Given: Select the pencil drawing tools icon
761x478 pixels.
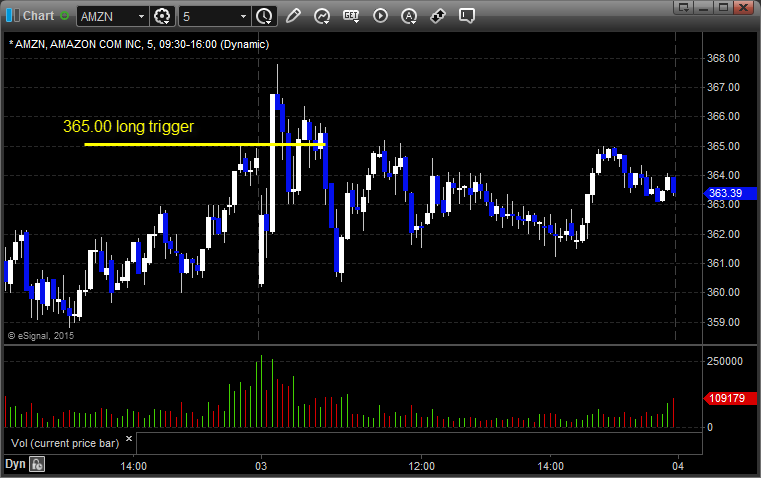Looking at the screenshot, I should point(293,16).
